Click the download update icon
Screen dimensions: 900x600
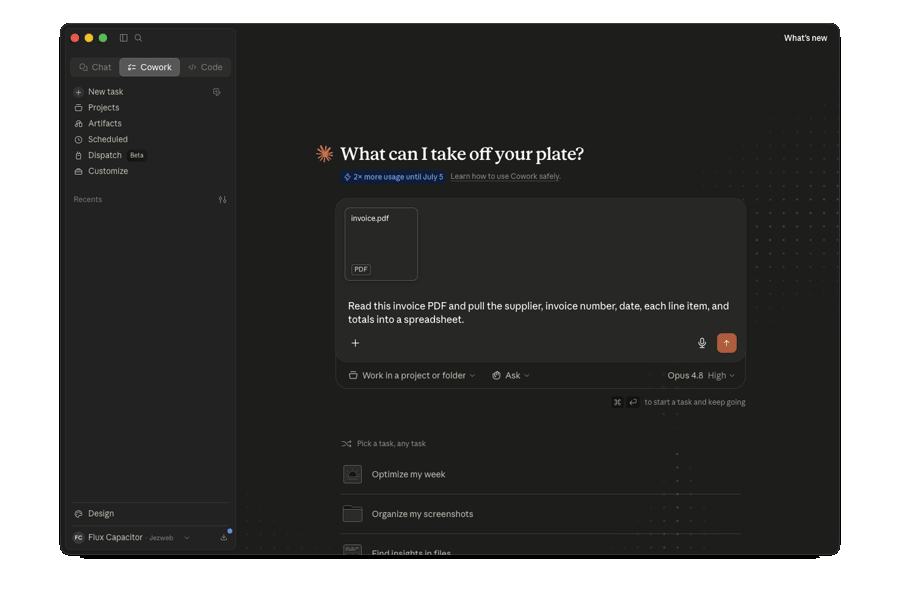[x=224, y=537]
